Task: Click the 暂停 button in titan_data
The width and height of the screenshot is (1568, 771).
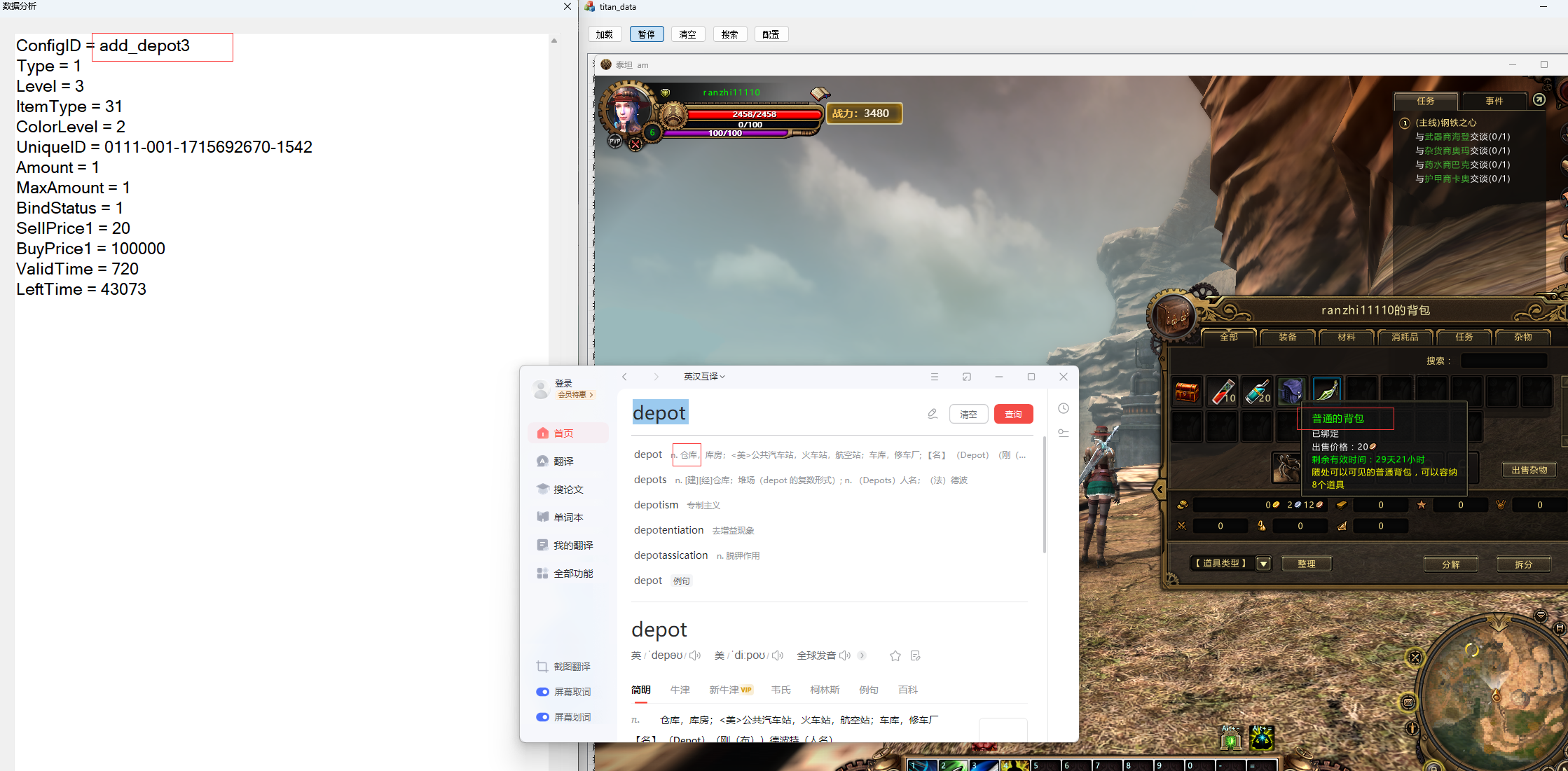Action: coord(647,34)
